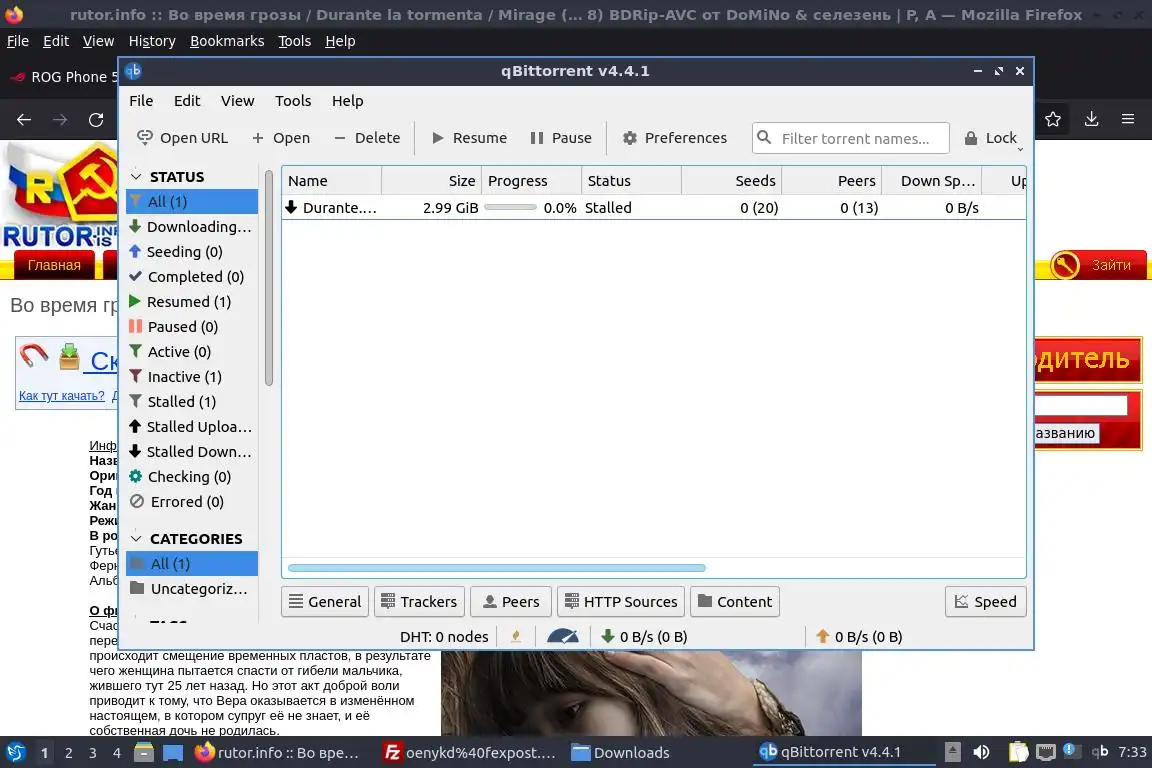This screenshot has width=1152, height=768.
Task: Click the sidebar vertical scrollbar
Action: point(269,278)
